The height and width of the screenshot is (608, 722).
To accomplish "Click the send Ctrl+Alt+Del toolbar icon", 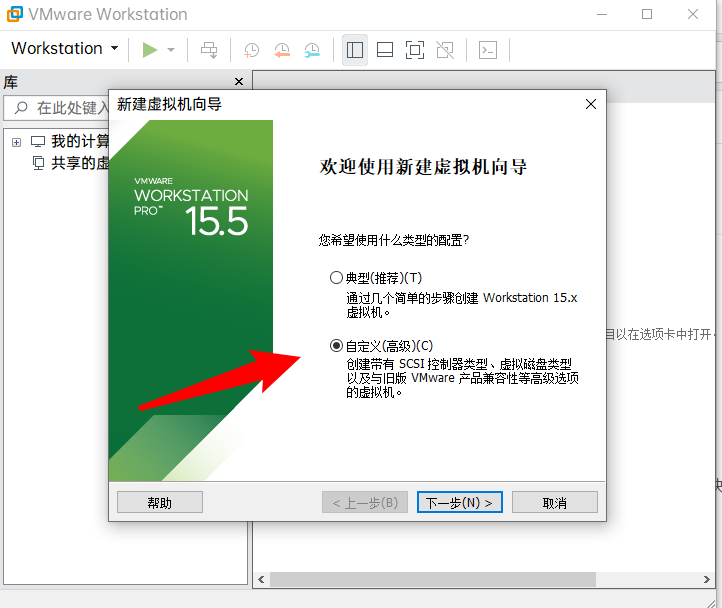I will tap(209, 50).
